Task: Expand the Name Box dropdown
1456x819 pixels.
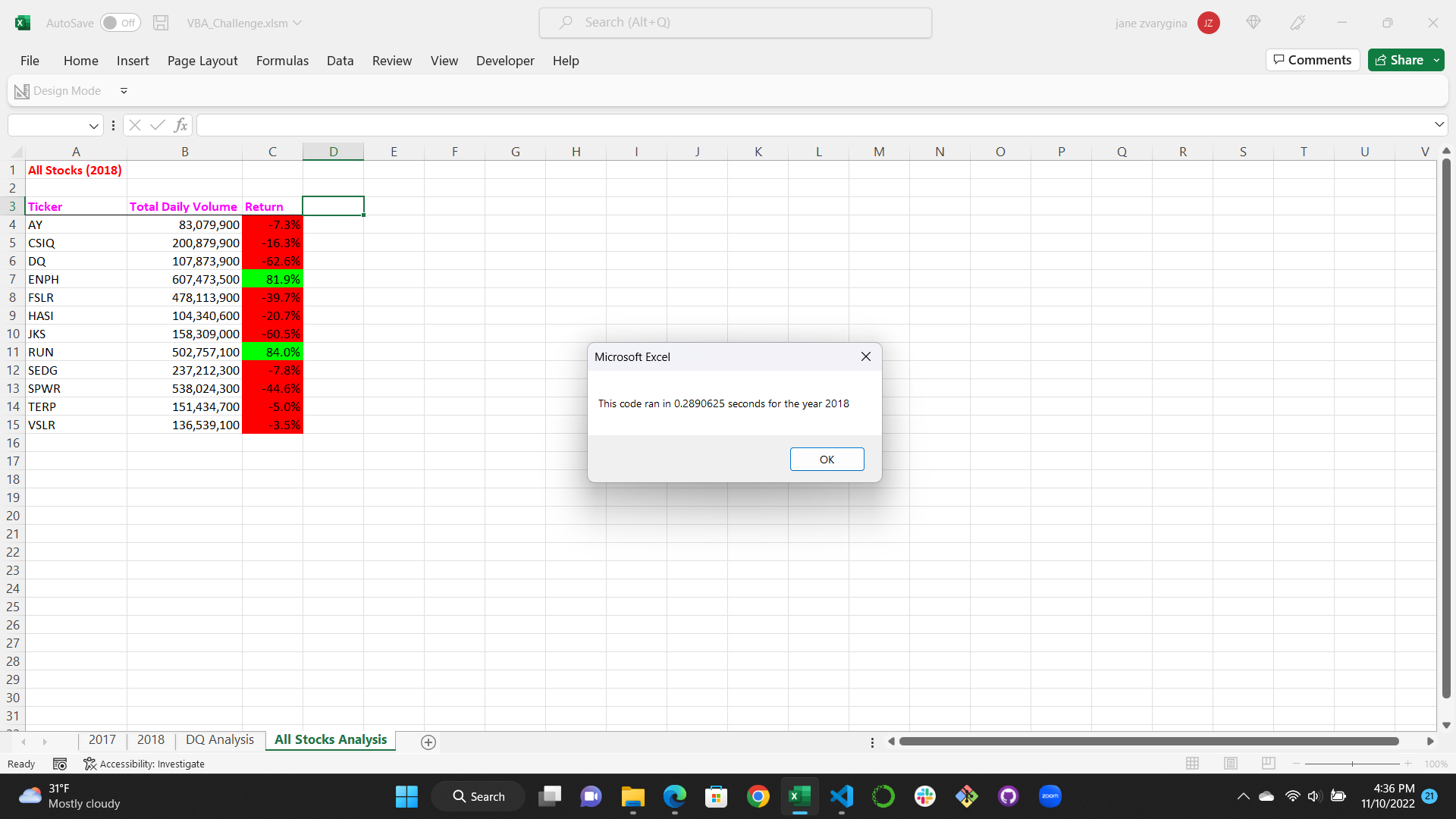Action: click(93, 126)
